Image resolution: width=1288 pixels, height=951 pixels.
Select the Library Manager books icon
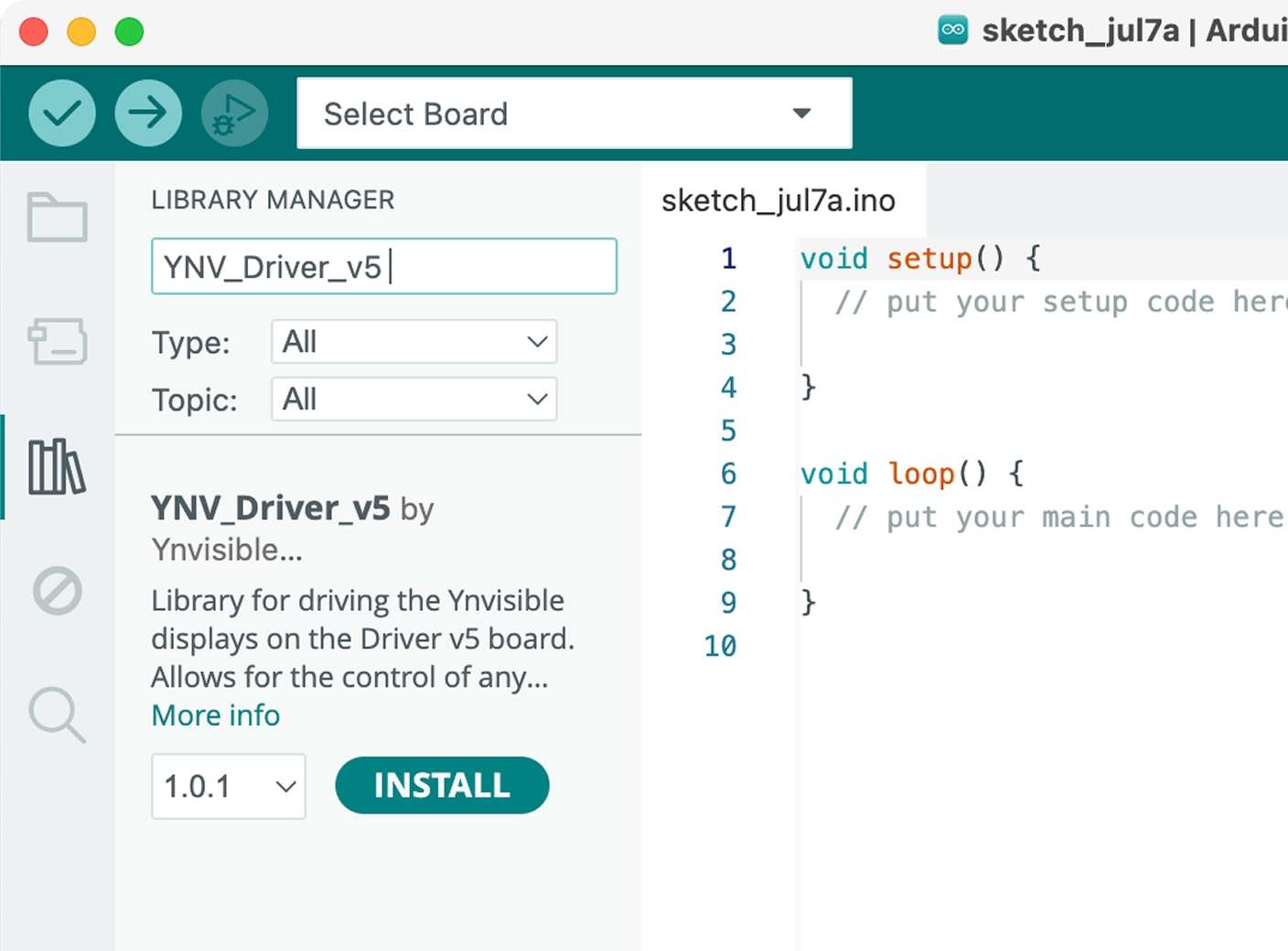[58, 466]
